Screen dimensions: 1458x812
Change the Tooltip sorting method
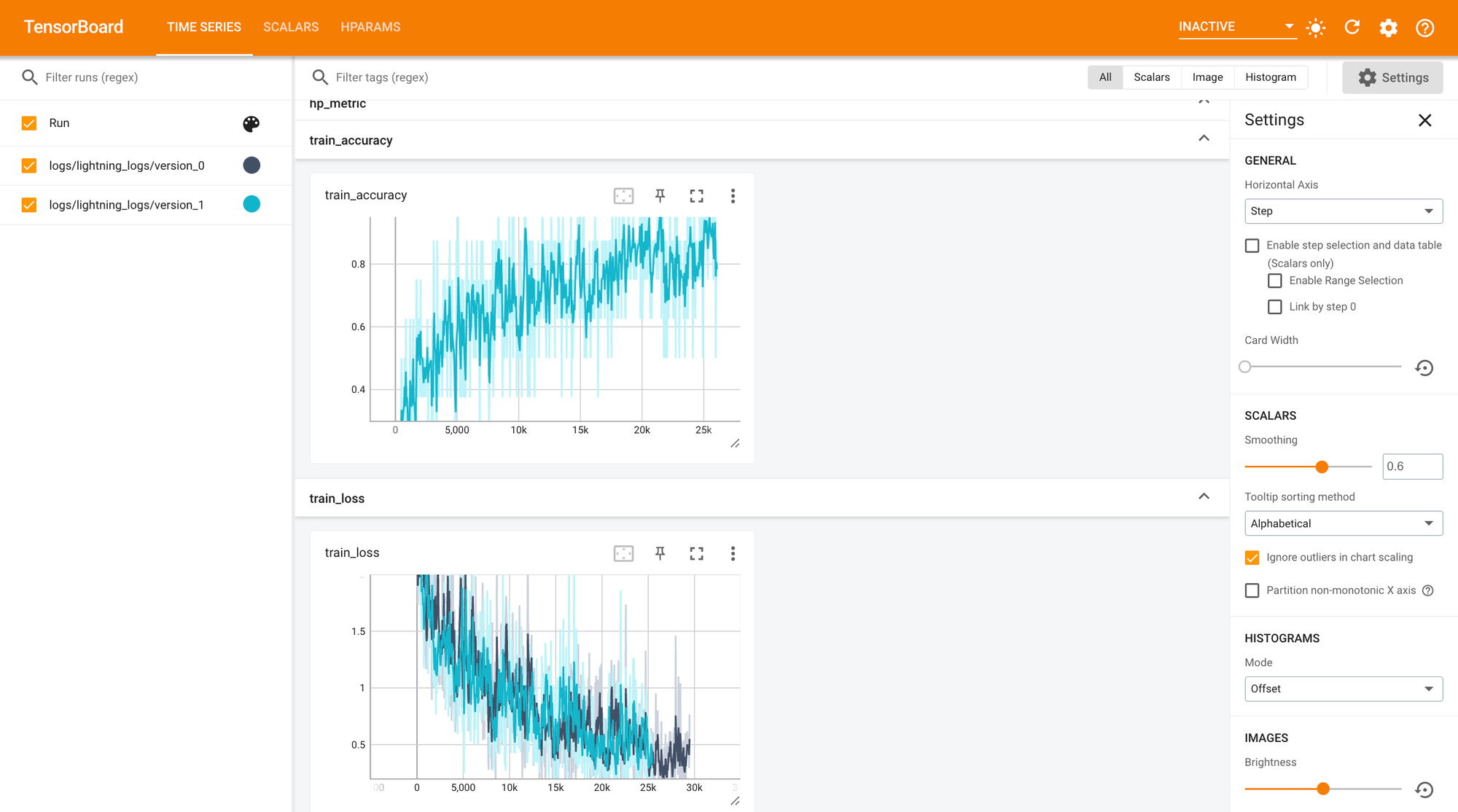coord(1343,523)
